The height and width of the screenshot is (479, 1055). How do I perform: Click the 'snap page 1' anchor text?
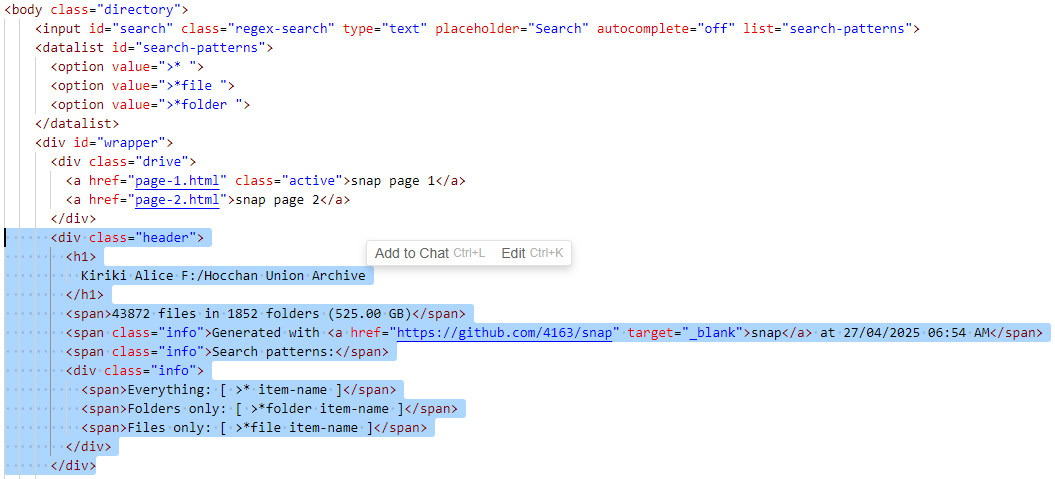(x=394, y=181)
